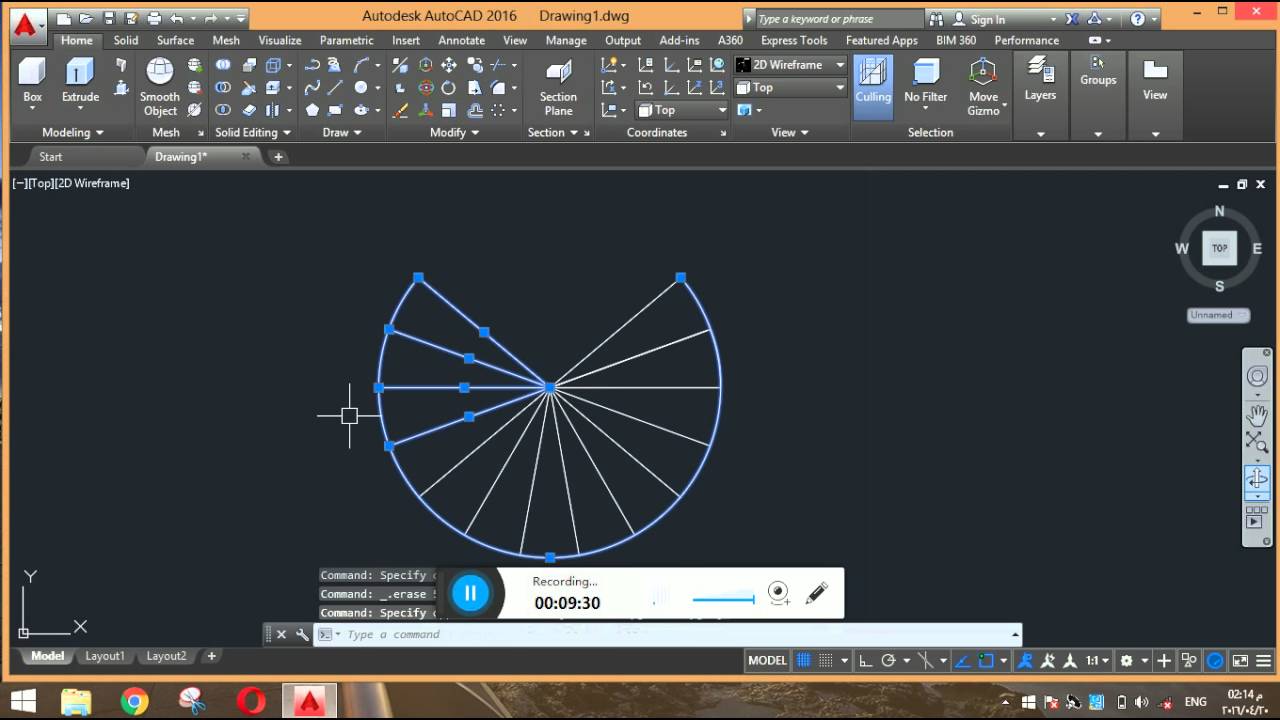The width and height of the screenshot is (1280, 720).
Task: Click Sign In in the title bar
Action: point(988,19)
